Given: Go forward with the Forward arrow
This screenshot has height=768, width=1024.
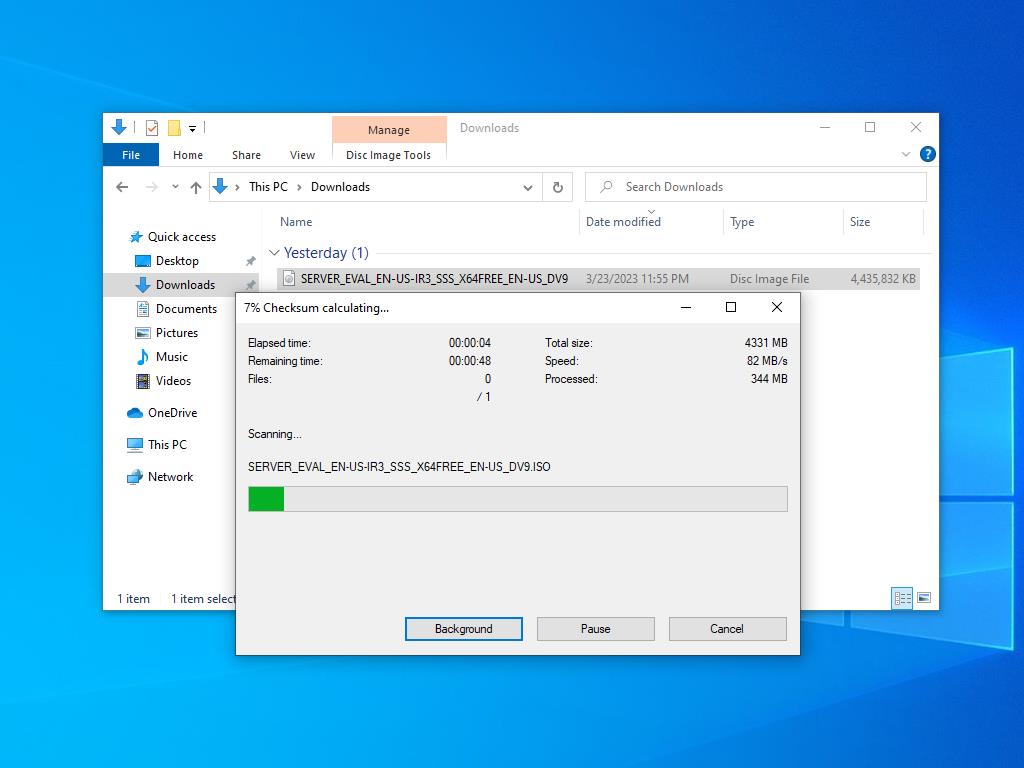Looking at the screenshot, I should [152, 187].
